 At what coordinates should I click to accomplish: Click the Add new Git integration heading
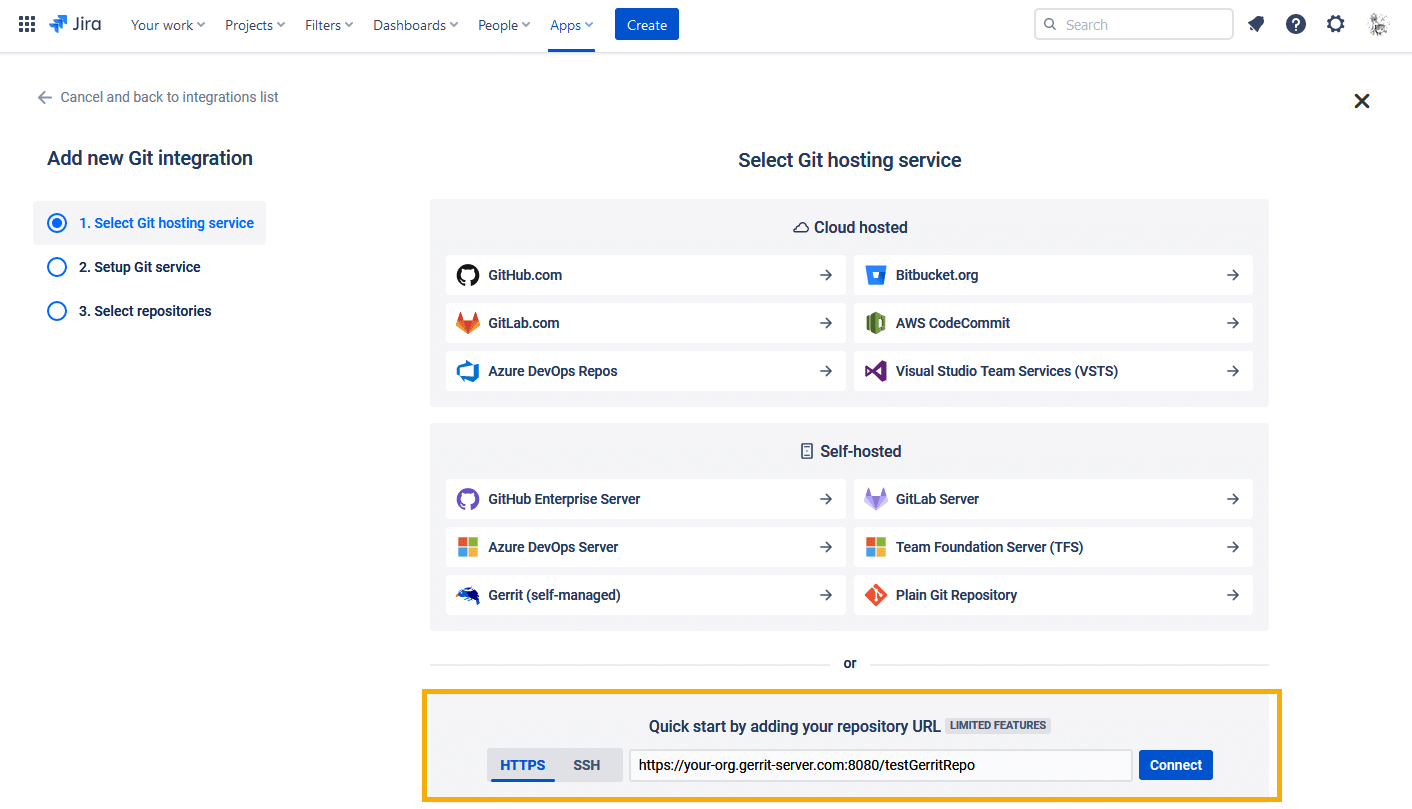pyautogui.click(x=150, y=158)
